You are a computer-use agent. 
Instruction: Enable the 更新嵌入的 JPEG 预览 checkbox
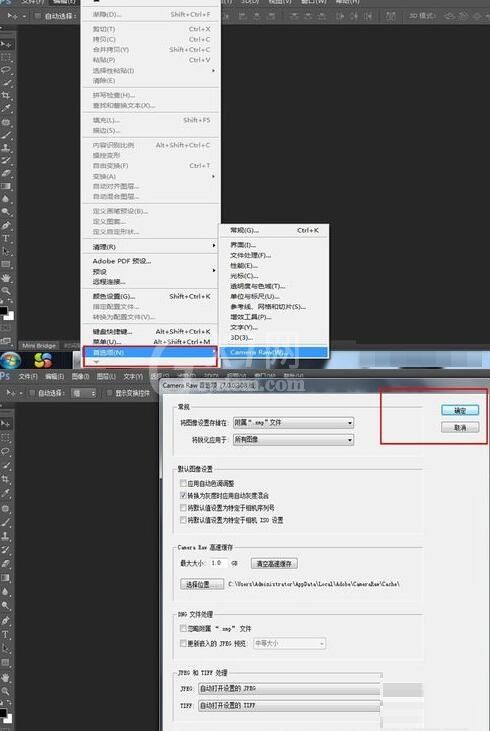[x=183, y=643]
